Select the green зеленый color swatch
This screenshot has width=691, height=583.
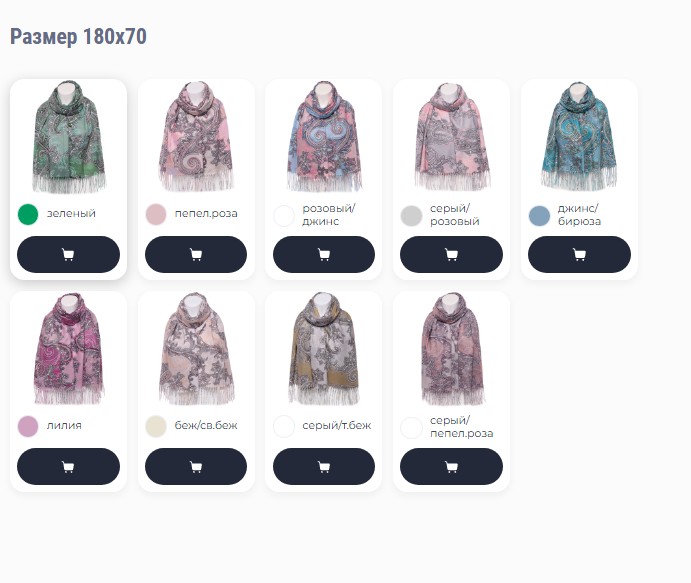tap(28, 214)
